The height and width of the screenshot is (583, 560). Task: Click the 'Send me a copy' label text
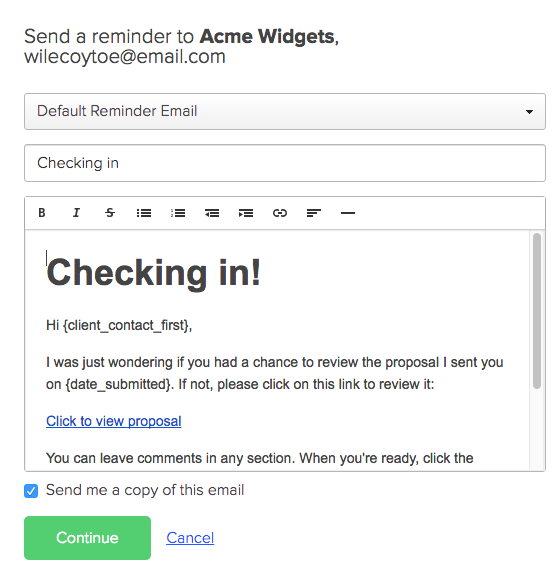click(145, 490)
